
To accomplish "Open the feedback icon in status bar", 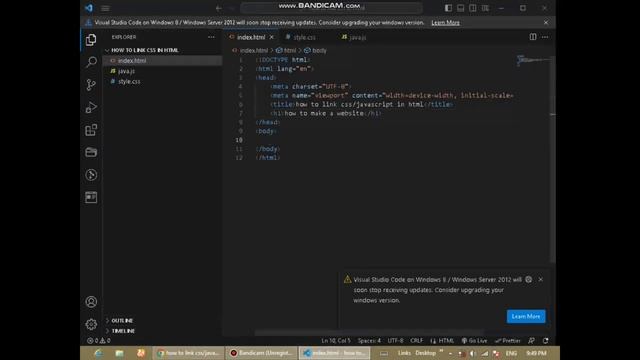I will tap(531, 340).
